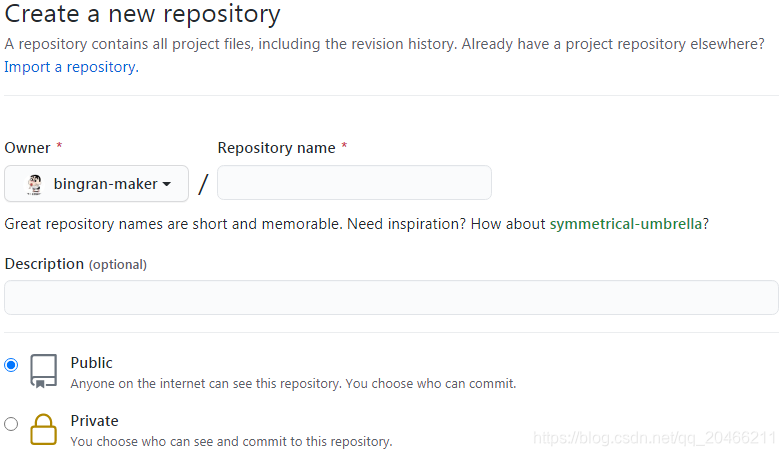Click the Create a new repository heading
The width and height of the screenshot is (784, 456).
pyautogui.click(x=142, y=14)
